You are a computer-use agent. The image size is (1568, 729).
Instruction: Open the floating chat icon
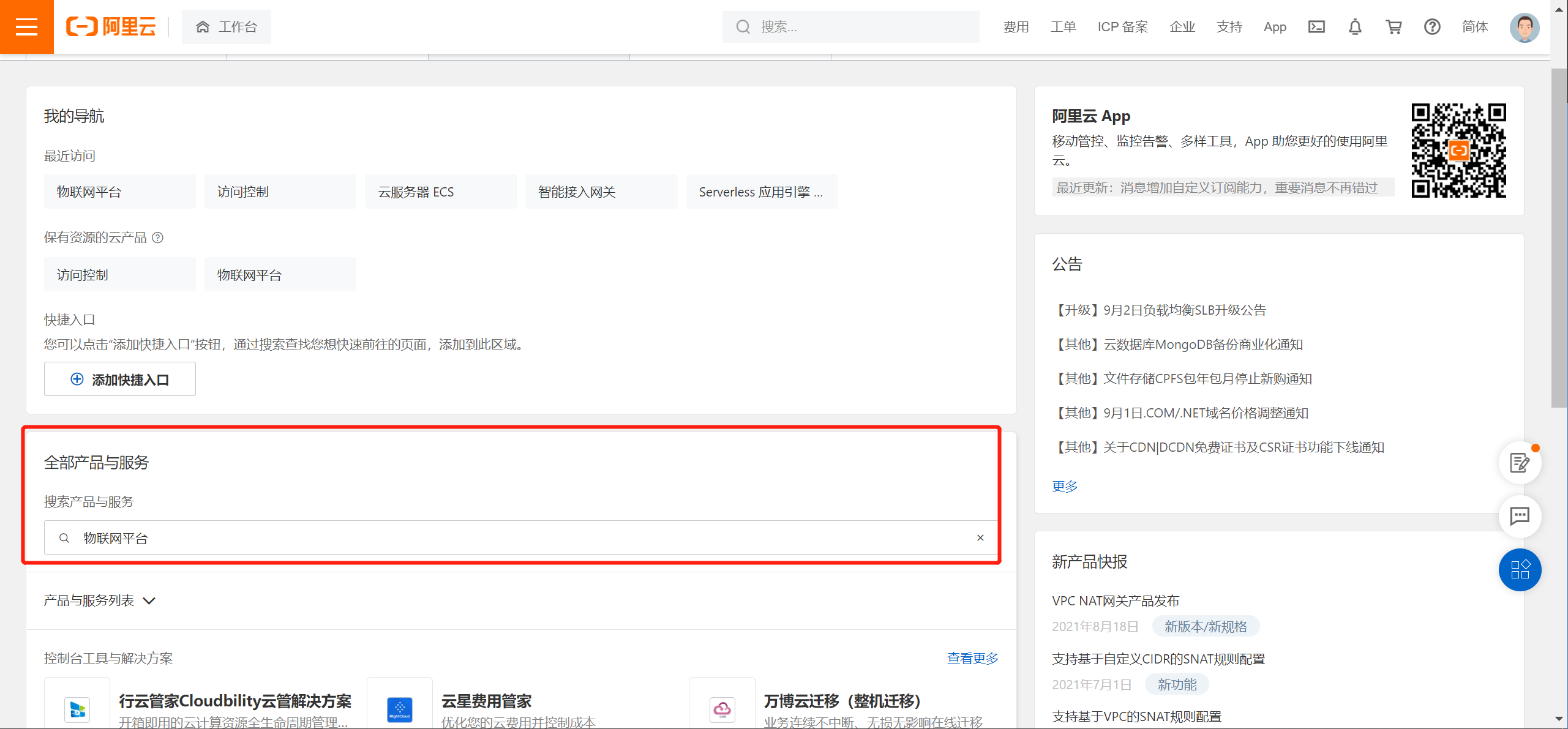point(1520,516)
